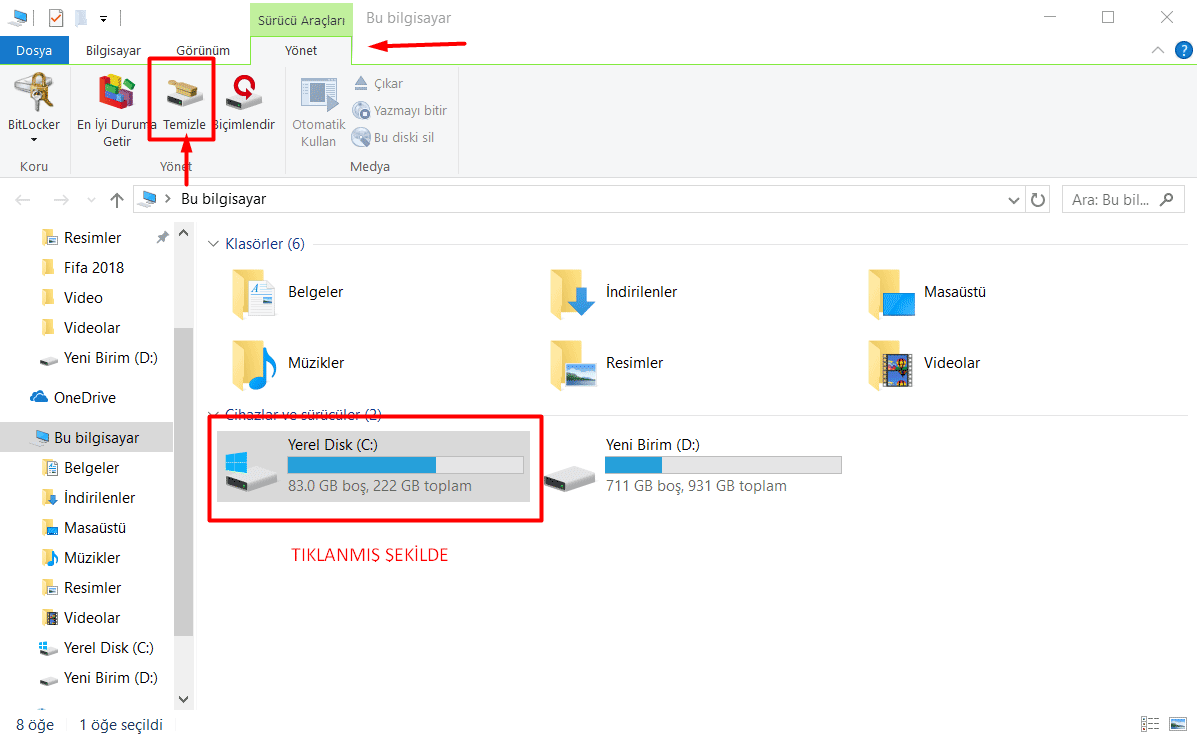
Task: Open the recent locations dropdown arrow
Action: pos(91,200)
